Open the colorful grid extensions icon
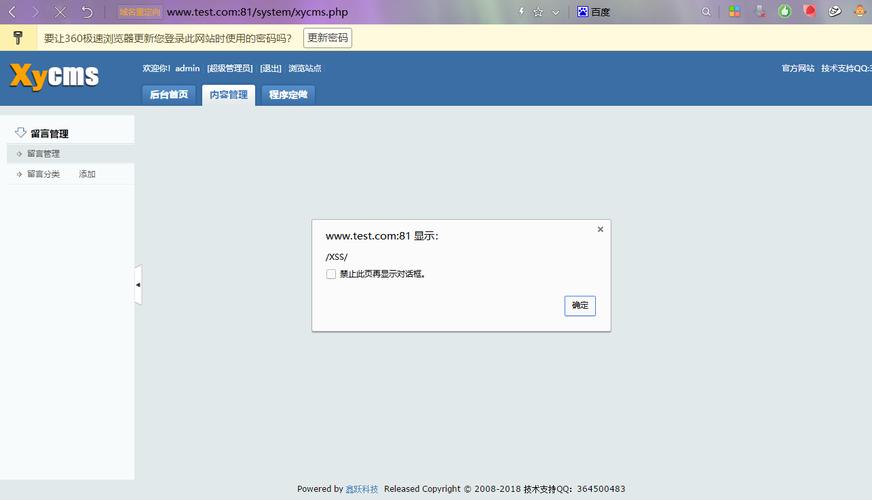 click(735, 12)
